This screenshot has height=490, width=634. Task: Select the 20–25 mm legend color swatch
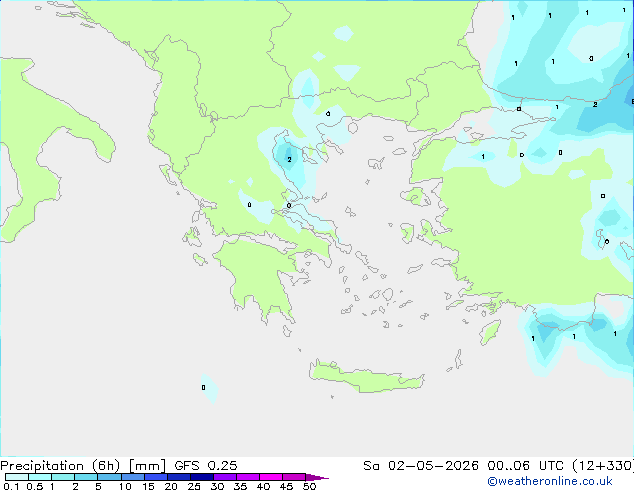click(x=178, y=477)
